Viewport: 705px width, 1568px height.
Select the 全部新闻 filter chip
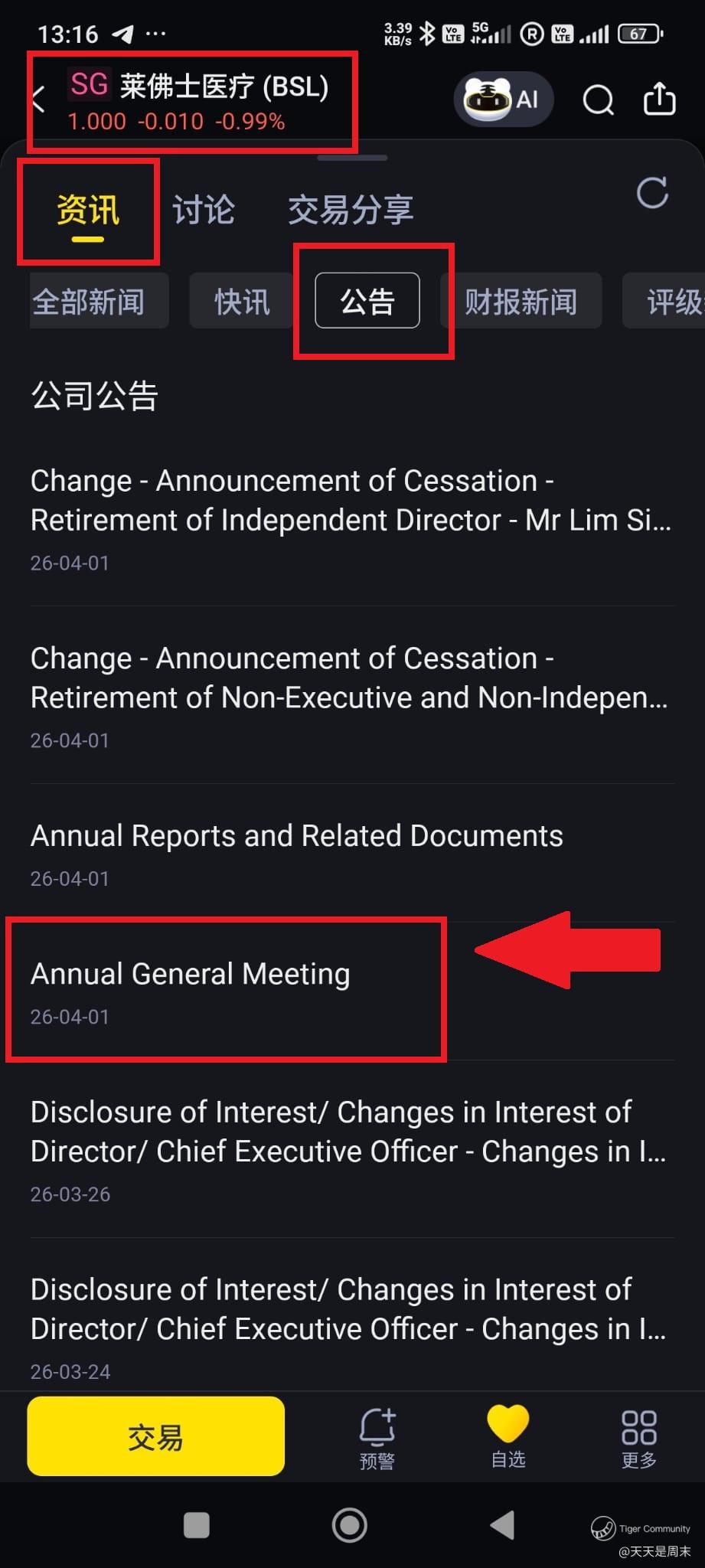(99, 301)
